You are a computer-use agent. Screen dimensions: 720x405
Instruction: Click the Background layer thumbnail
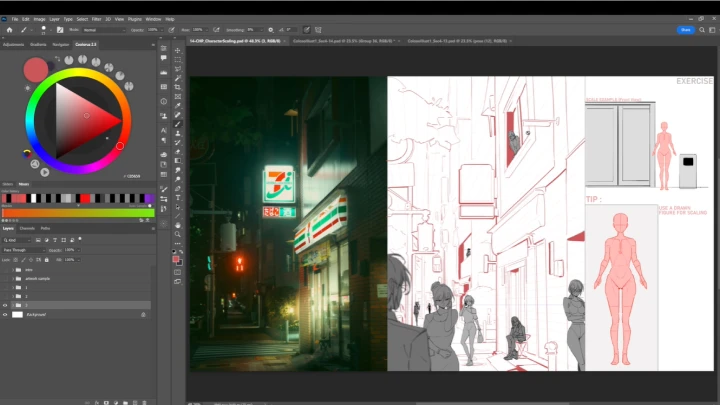(x=17, y=315)
